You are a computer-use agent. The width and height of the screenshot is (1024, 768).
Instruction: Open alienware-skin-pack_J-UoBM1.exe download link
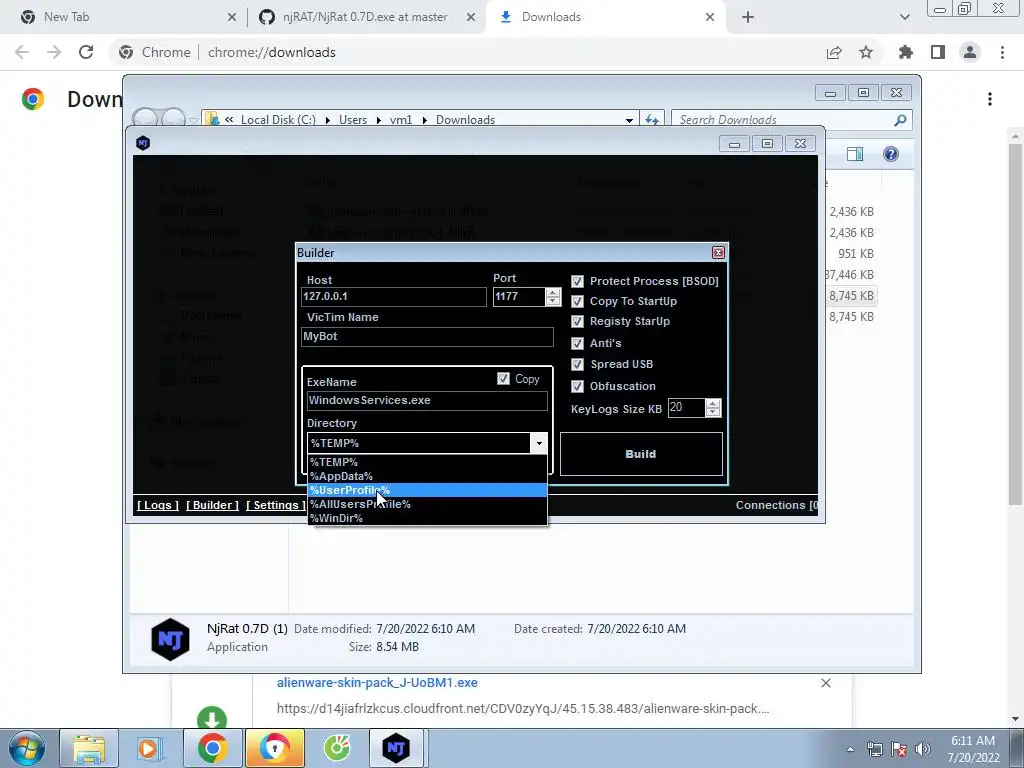[377, 682]
